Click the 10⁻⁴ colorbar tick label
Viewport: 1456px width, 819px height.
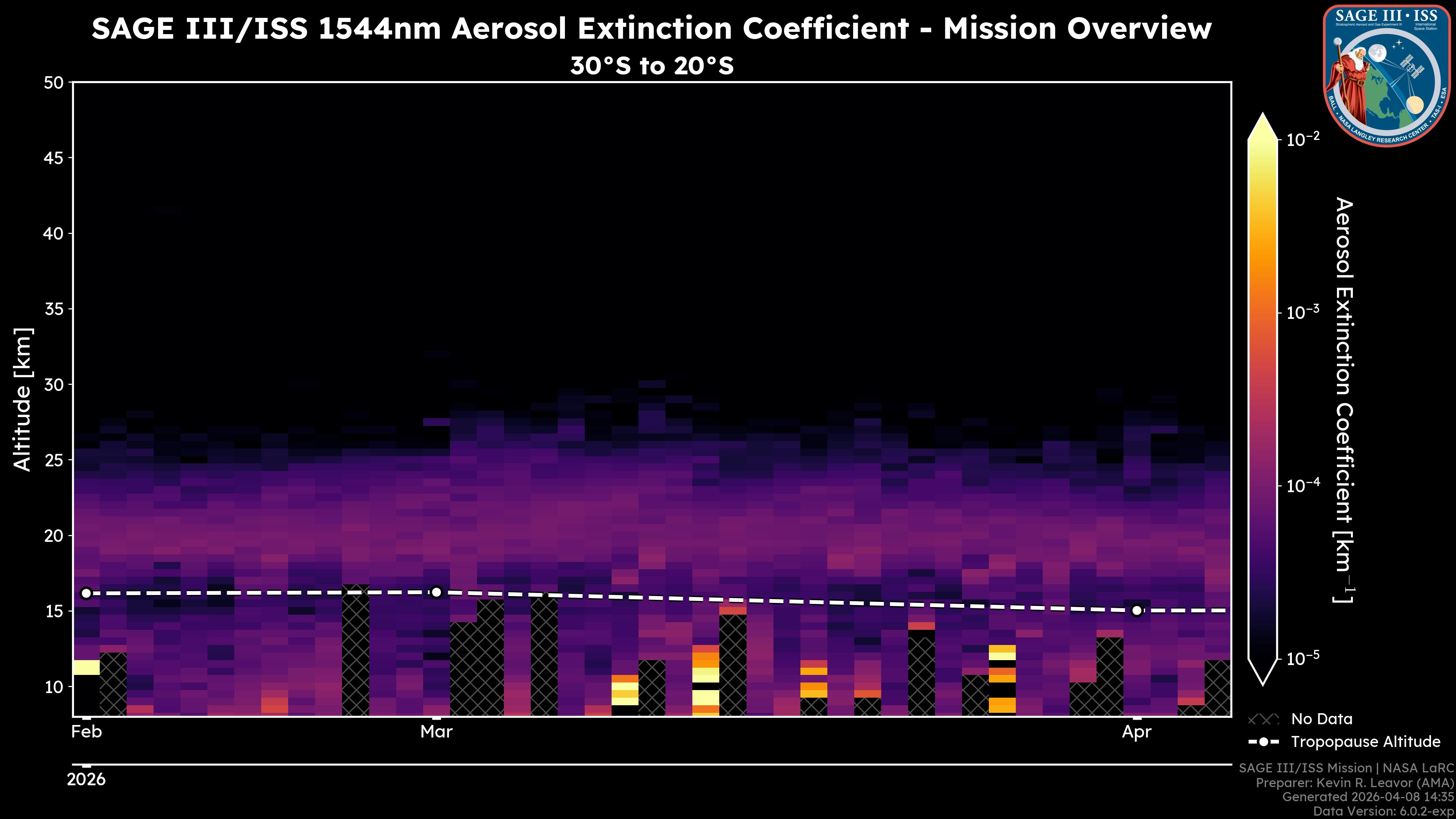(1303, 485)
